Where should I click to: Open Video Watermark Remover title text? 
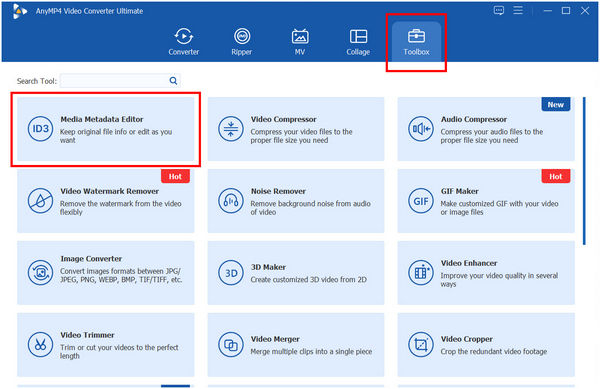pos(109,191)
